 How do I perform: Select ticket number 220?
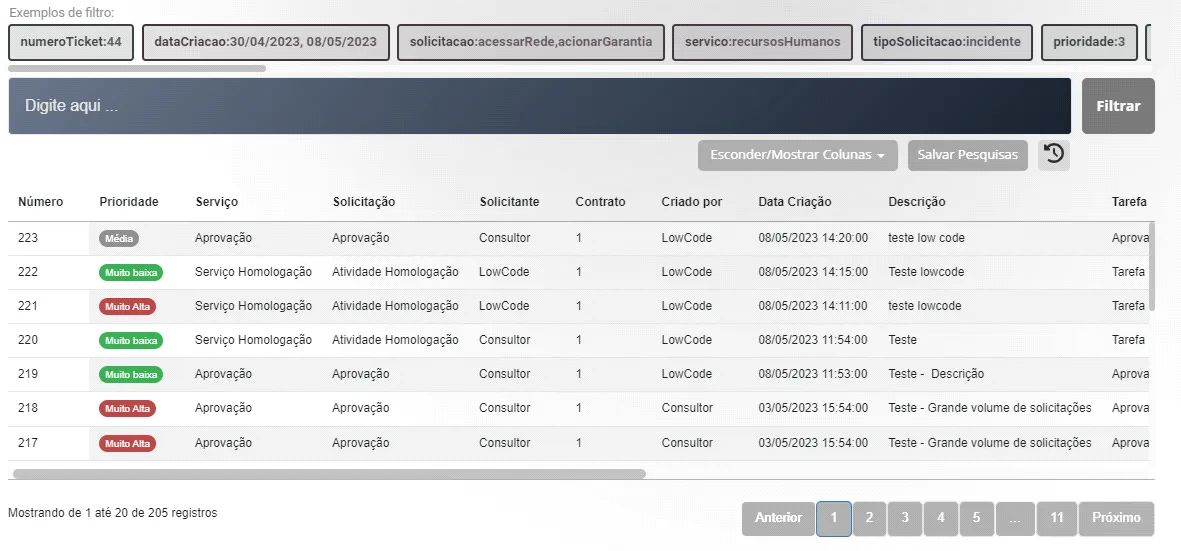pyautogui.click(x=28, y=339)
